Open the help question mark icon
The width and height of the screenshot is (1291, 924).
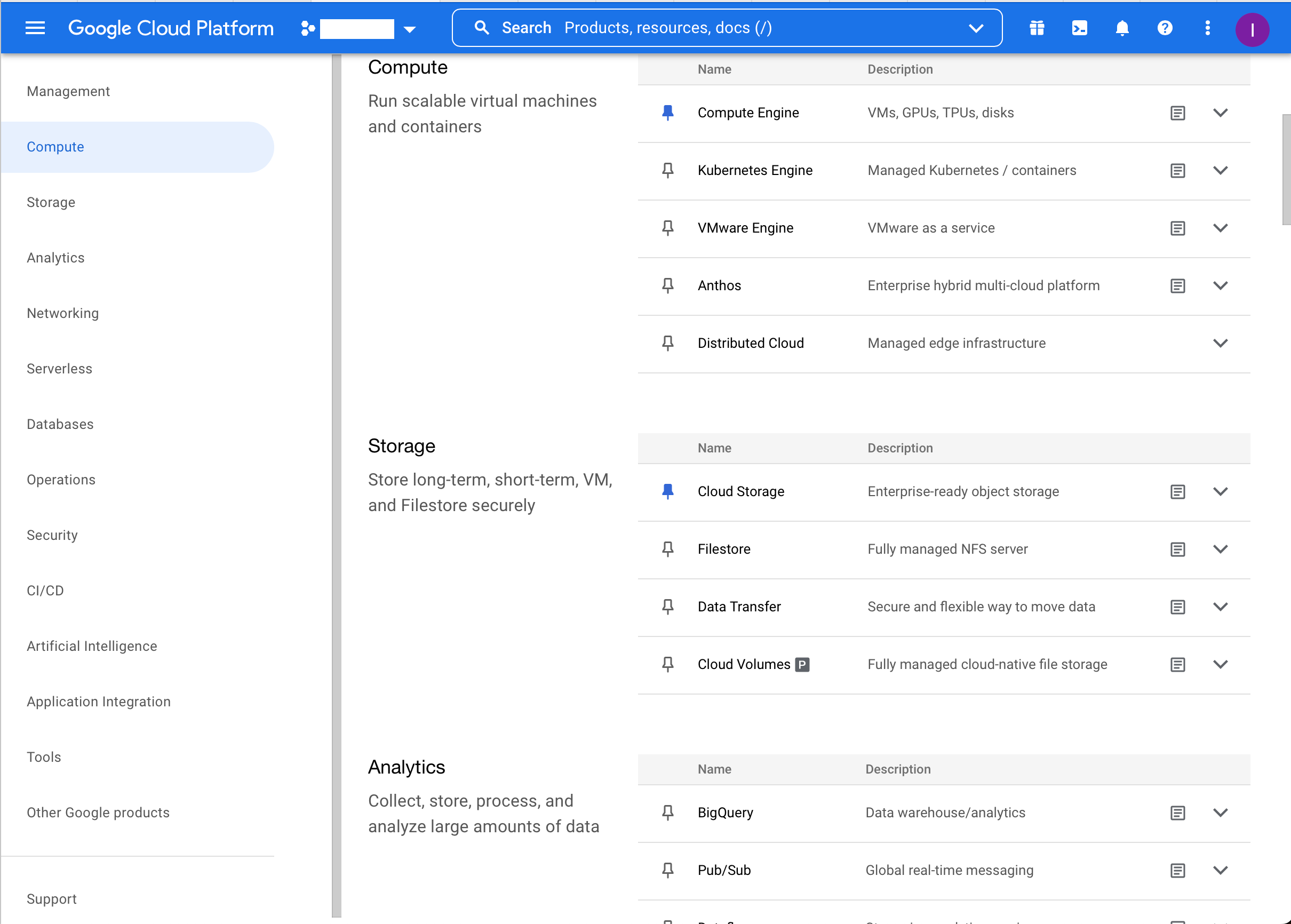point(1164,28)
